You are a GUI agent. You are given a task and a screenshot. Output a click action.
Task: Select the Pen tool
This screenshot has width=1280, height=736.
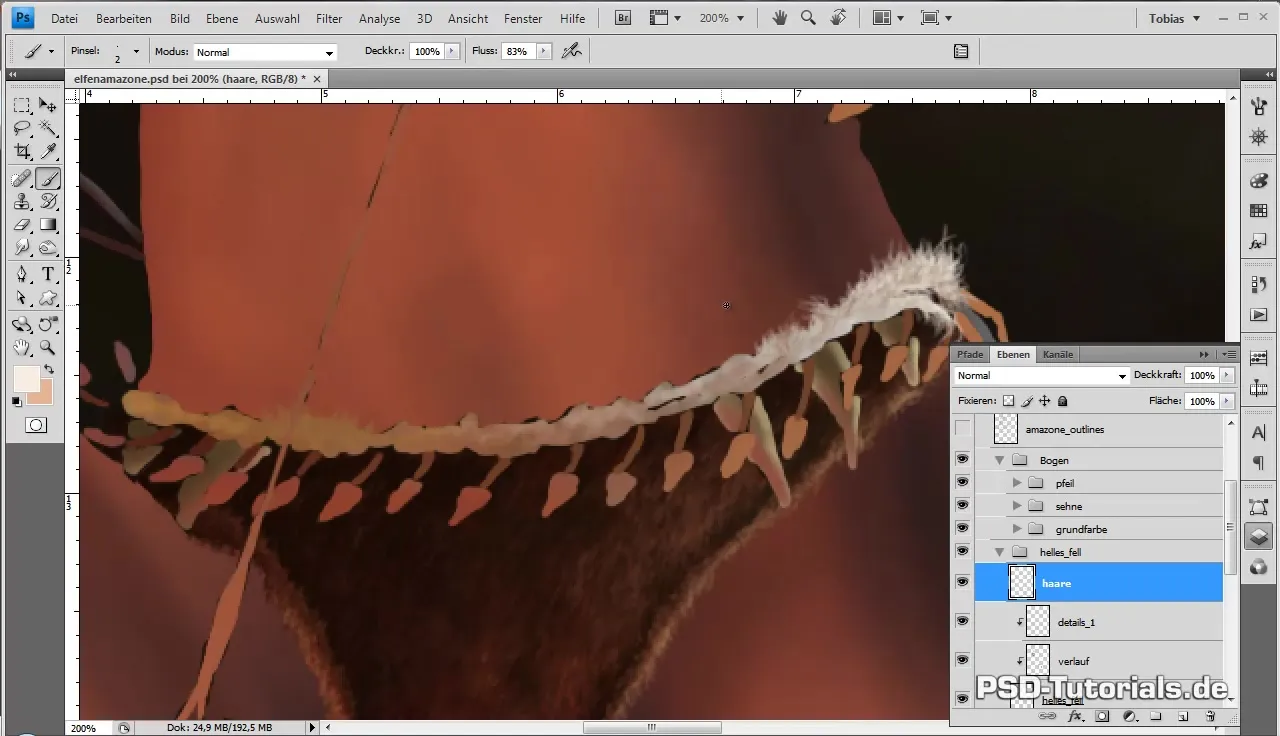pos(22,275)
